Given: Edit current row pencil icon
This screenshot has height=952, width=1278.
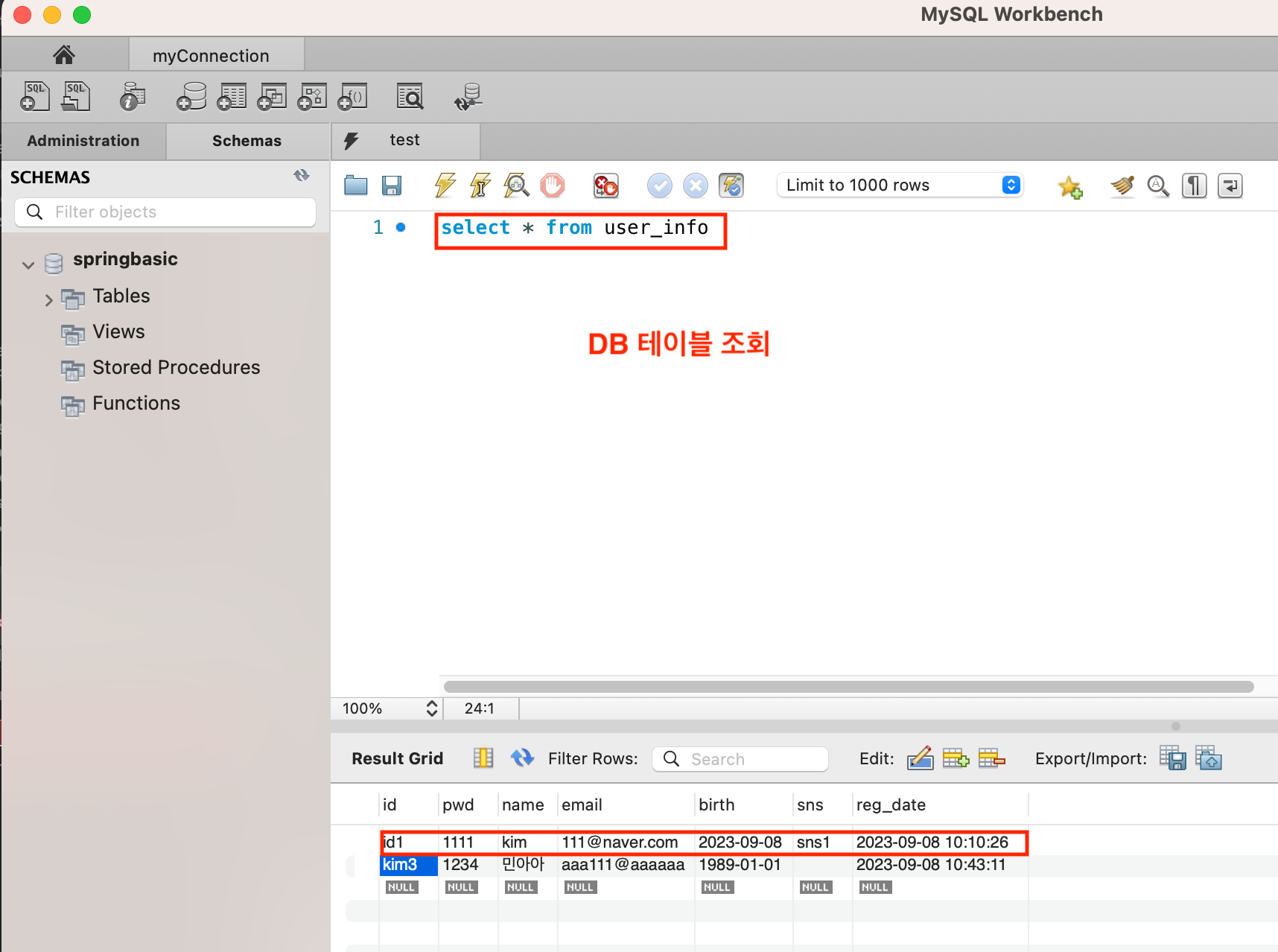Looking at the screenshot, I should click(921, 758).
